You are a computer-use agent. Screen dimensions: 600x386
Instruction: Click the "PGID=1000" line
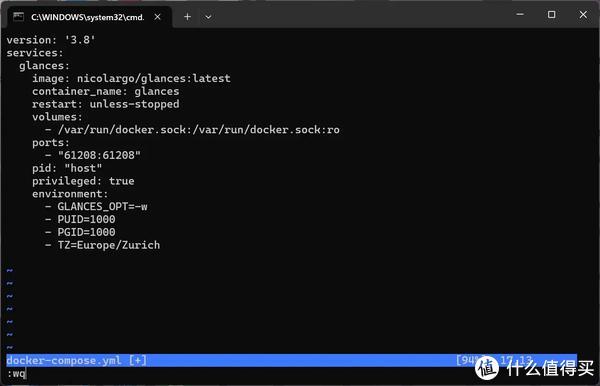point(80,232)
